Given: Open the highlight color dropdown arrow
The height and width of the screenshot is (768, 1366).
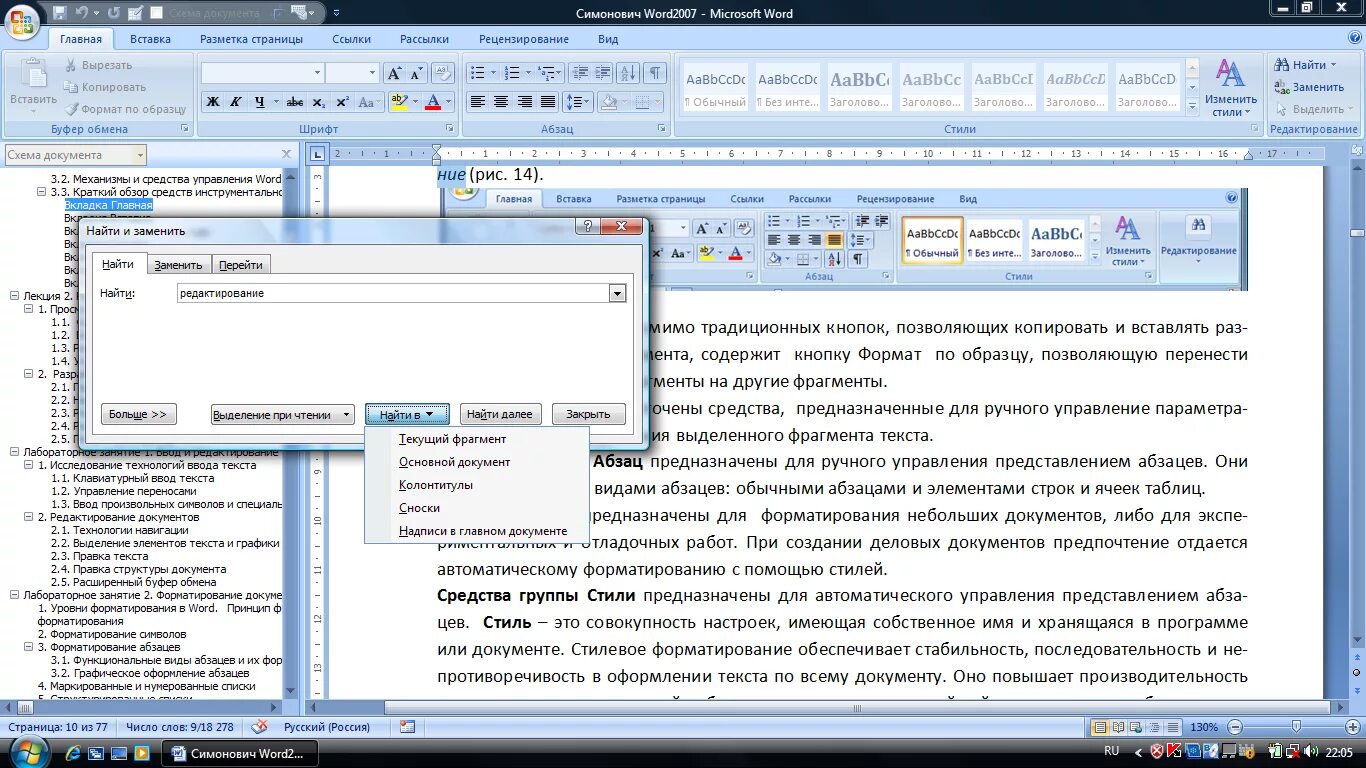Looking at the screenshot, I should (414, 102).
